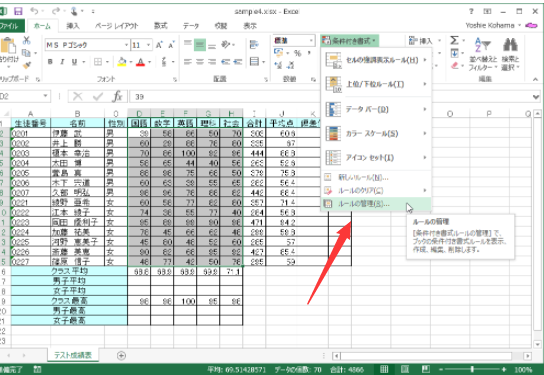The width and height of the screenshot is (544, 375).
Task: Click the percent style icon
Action: point(297,53)
